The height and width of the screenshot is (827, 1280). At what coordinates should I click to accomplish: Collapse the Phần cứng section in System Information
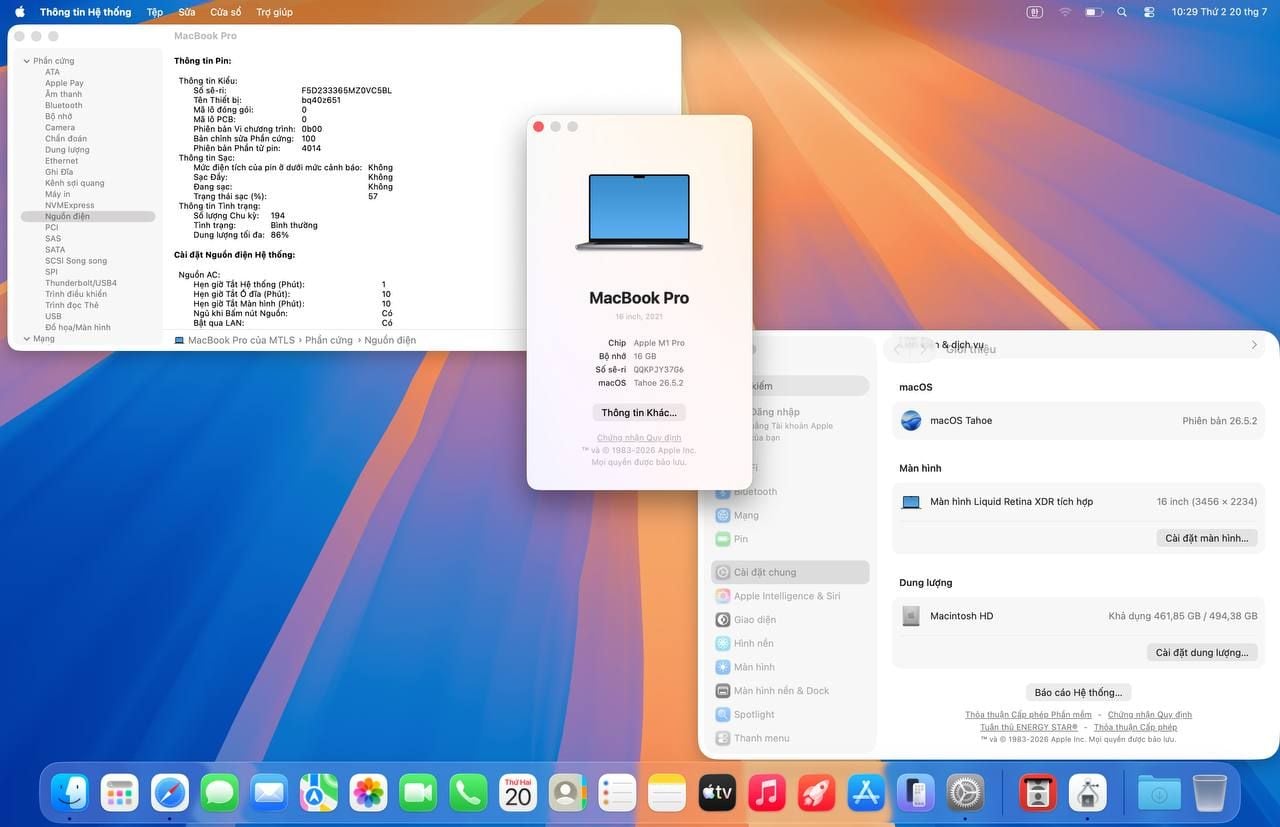(x=25, y=61)
